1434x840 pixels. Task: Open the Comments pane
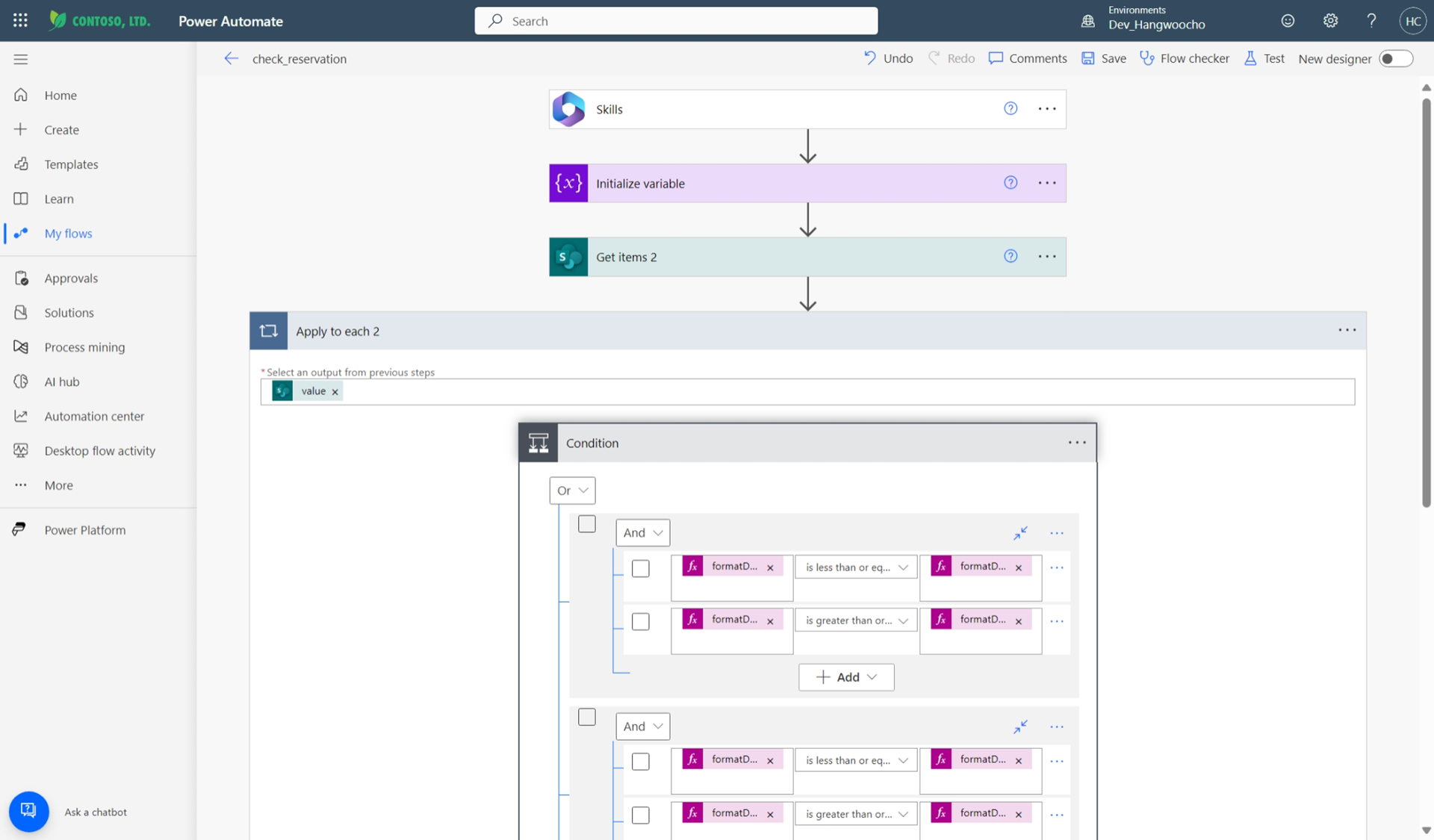[1028, 58]
